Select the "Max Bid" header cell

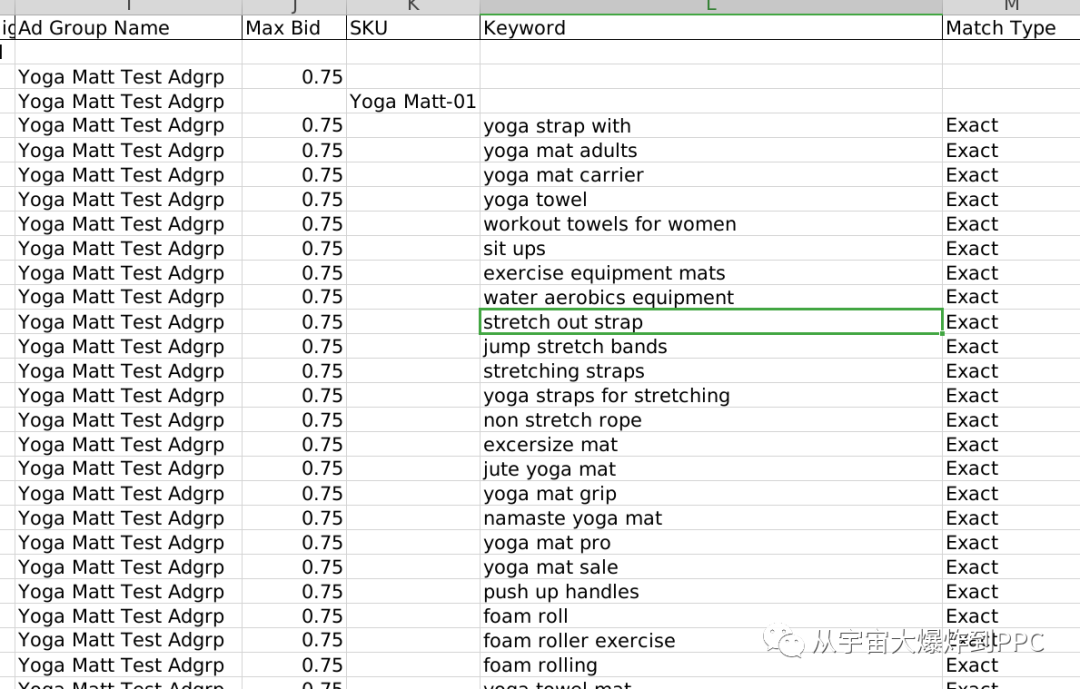coord(294,28)
